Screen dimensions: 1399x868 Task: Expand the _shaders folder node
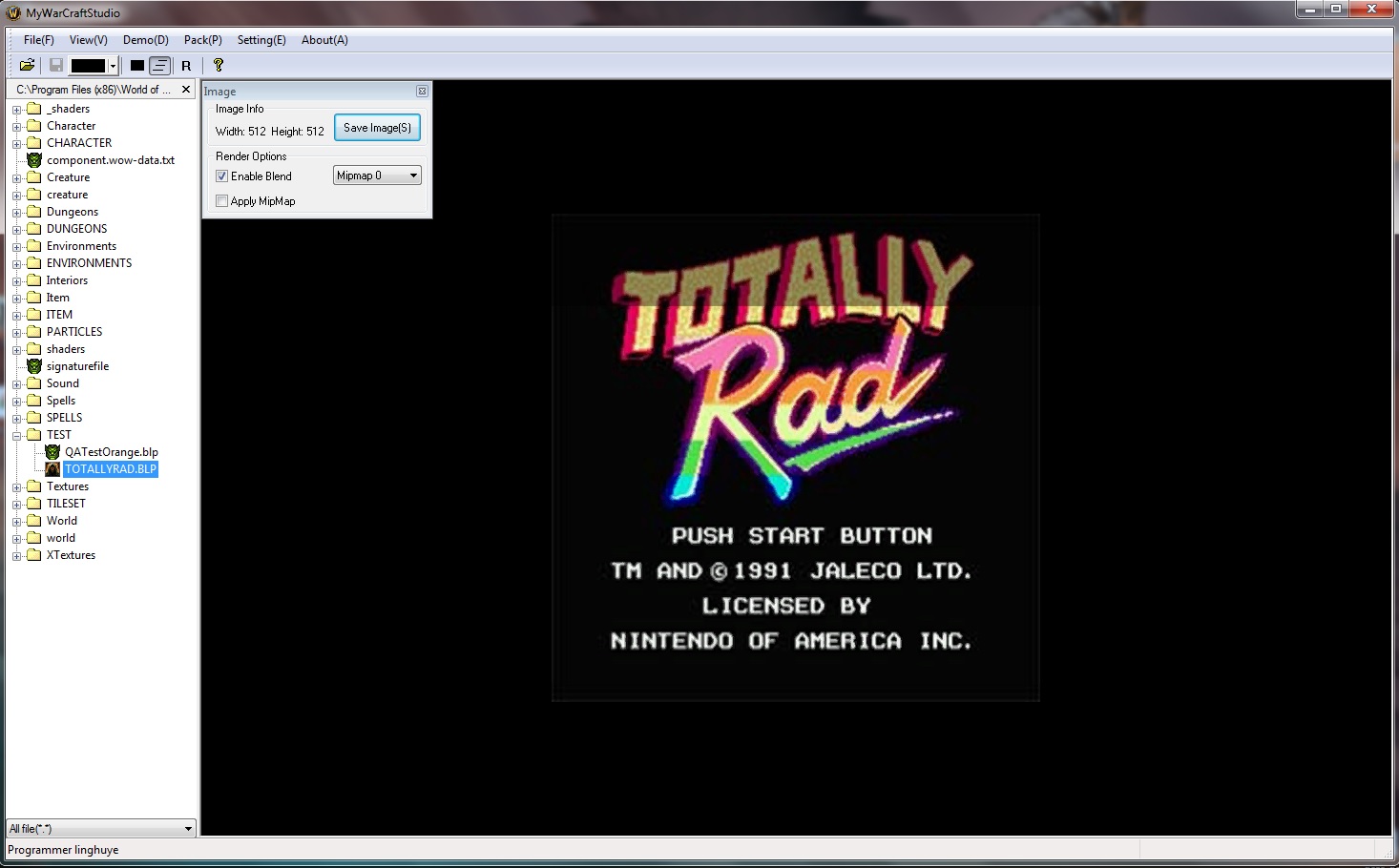17,110
